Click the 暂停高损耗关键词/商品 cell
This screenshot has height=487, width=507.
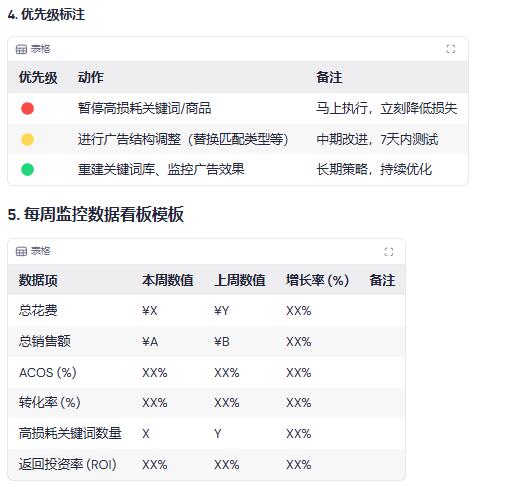(x=144, y=108)
